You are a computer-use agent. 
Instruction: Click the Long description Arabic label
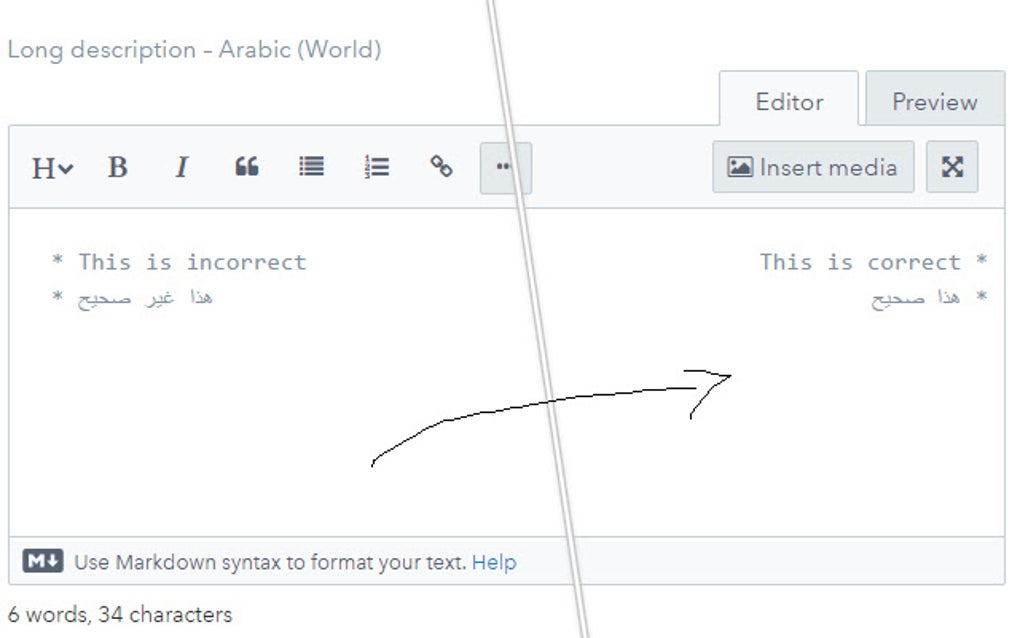(195, 49)
